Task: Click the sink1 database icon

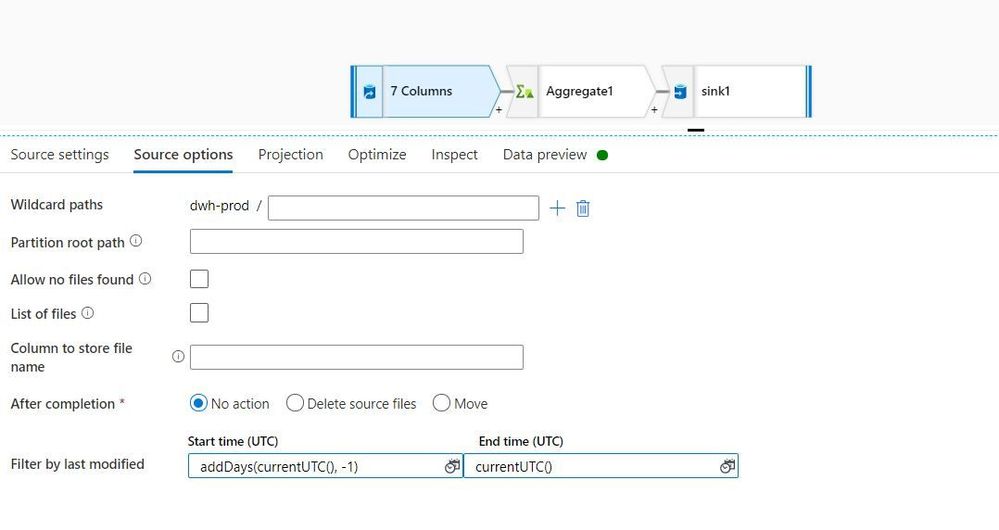Action: pos(680,92)
